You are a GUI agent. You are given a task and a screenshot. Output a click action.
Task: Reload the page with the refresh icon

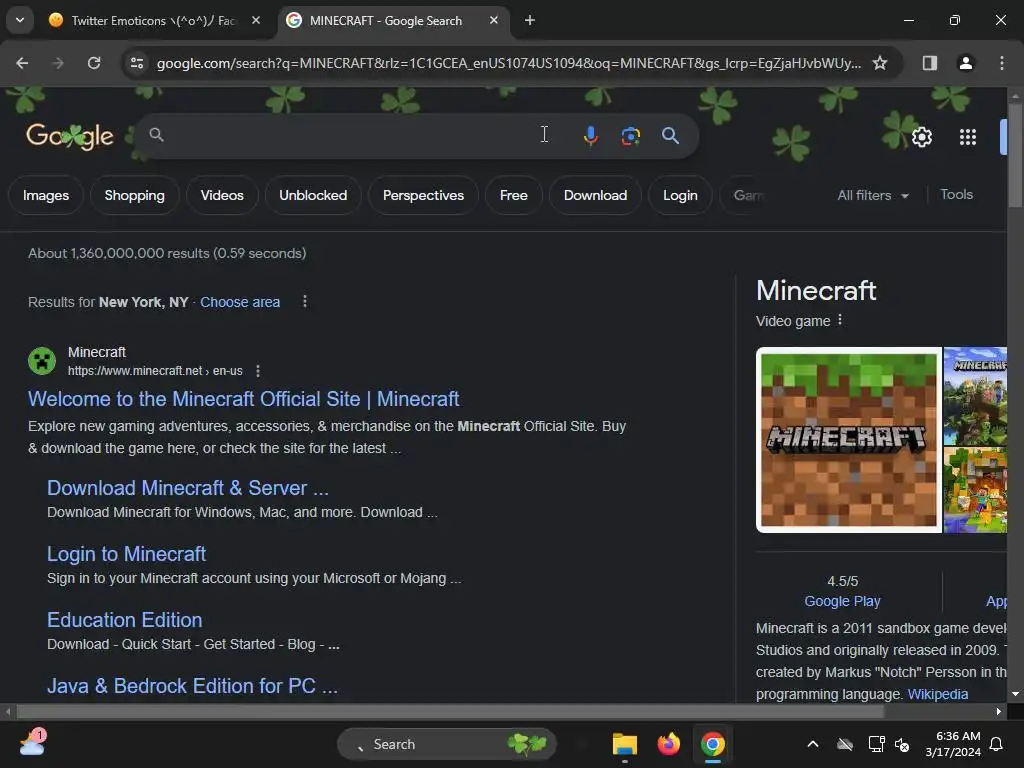pos(94,63)
